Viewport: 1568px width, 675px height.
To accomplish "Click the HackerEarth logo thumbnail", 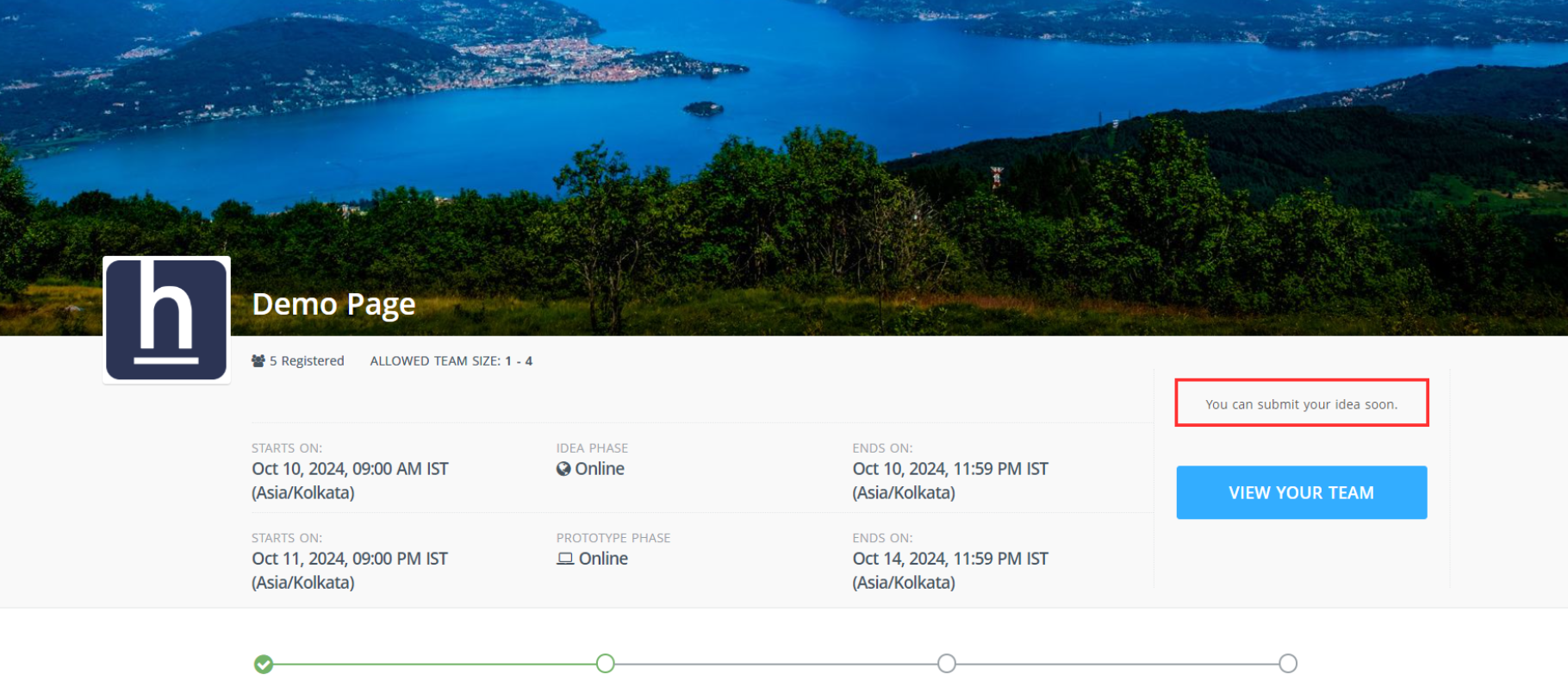I will point(166,320).
